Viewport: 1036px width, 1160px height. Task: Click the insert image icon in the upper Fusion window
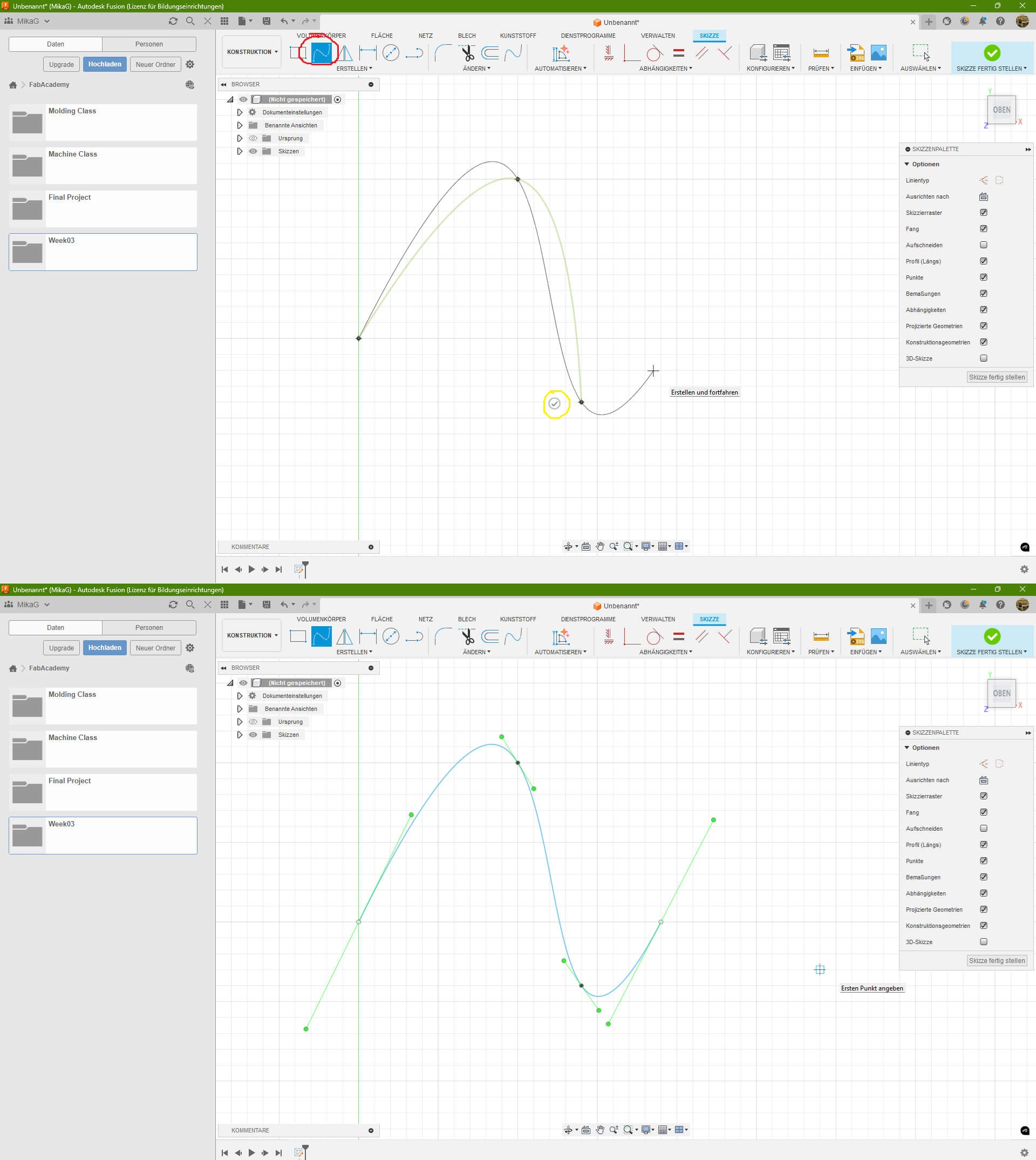coord(879,53)
